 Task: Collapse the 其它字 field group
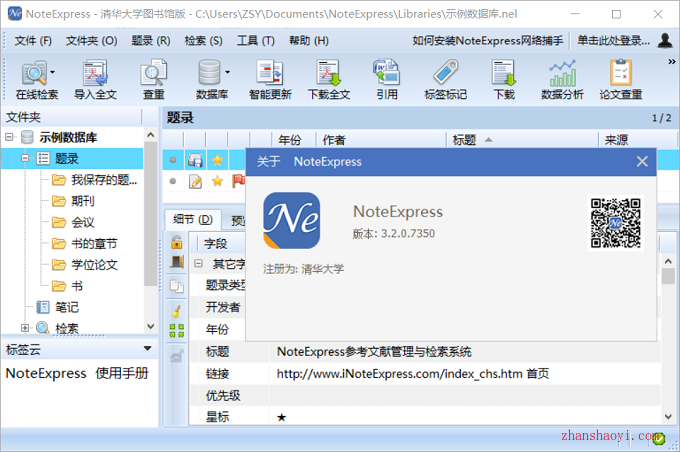point(199,263)
